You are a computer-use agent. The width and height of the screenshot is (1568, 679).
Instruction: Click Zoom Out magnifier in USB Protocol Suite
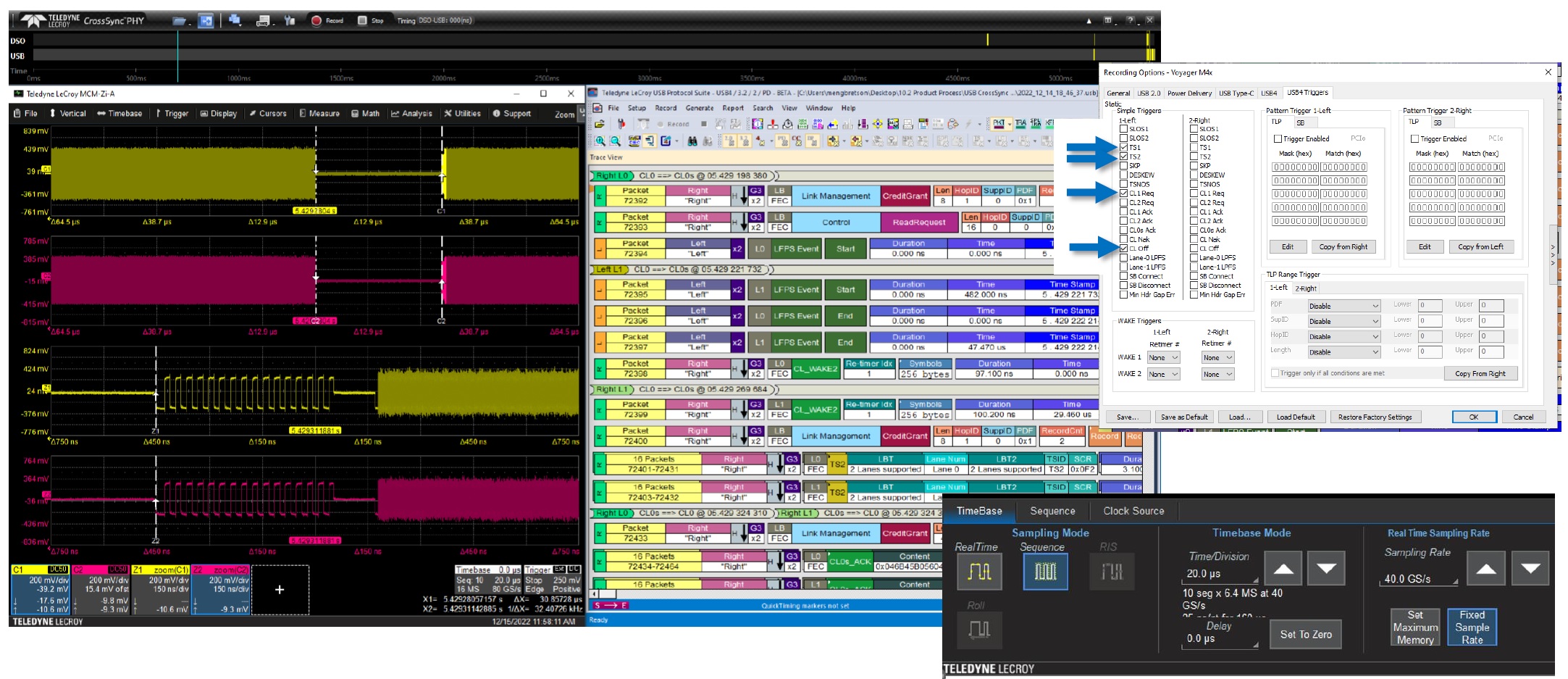(x=615, y=141)
